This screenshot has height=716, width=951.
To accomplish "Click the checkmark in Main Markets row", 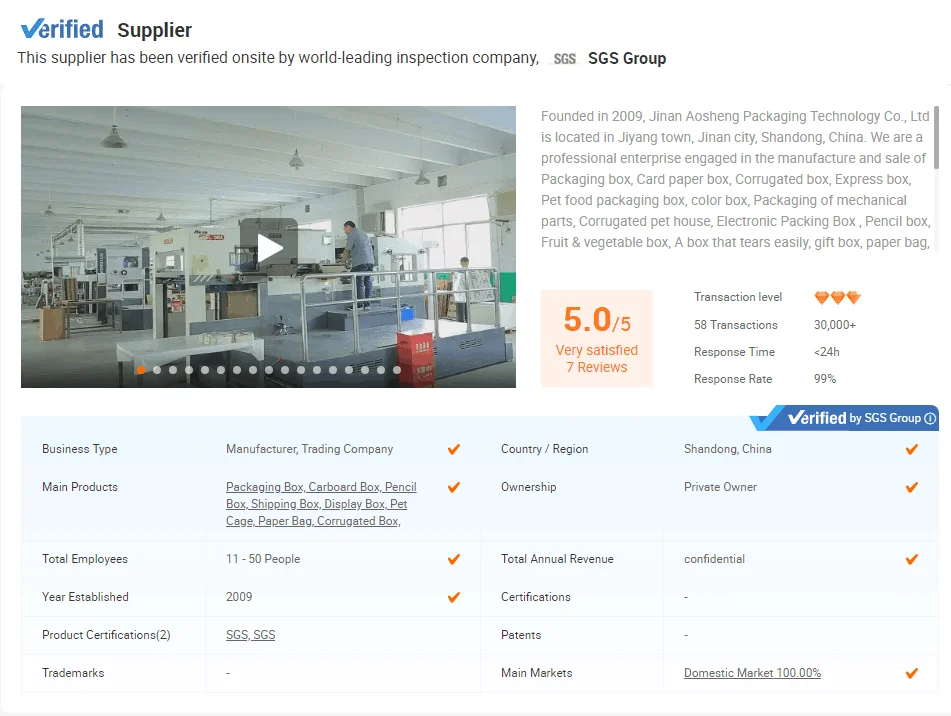I will click(x=912, y=673).
